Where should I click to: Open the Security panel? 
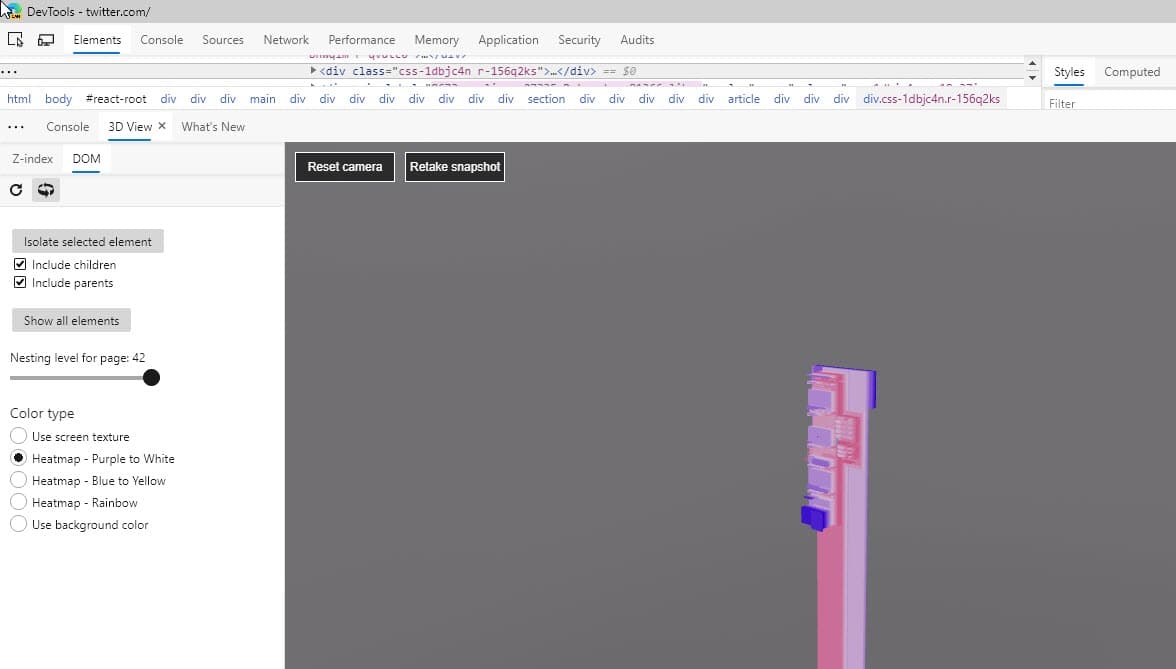579,40
